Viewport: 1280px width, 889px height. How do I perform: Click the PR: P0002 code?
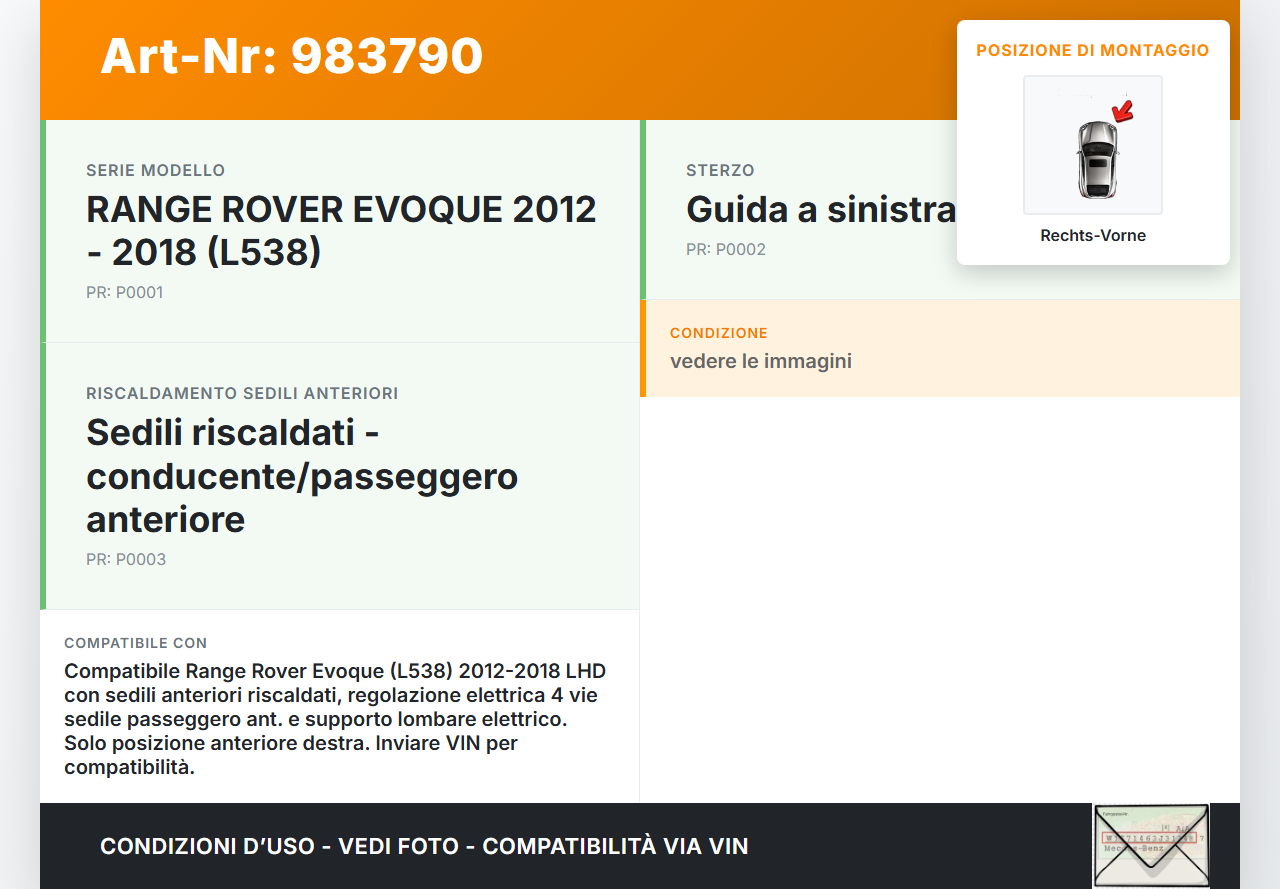coord(726,250)
